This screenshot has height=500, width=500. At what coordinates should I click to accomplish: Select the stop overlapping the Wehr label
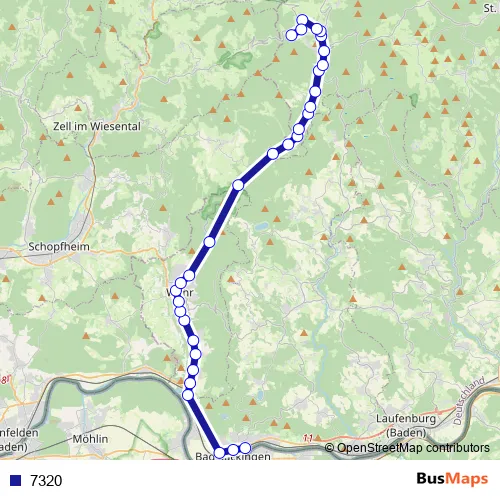176,291
